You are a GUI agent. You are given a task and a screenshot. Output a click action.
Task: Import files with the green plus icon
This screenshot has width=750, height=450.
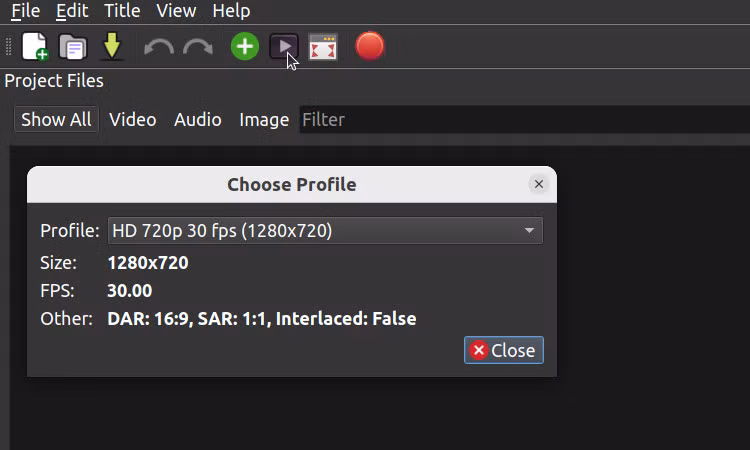click(x=245, y=46)
